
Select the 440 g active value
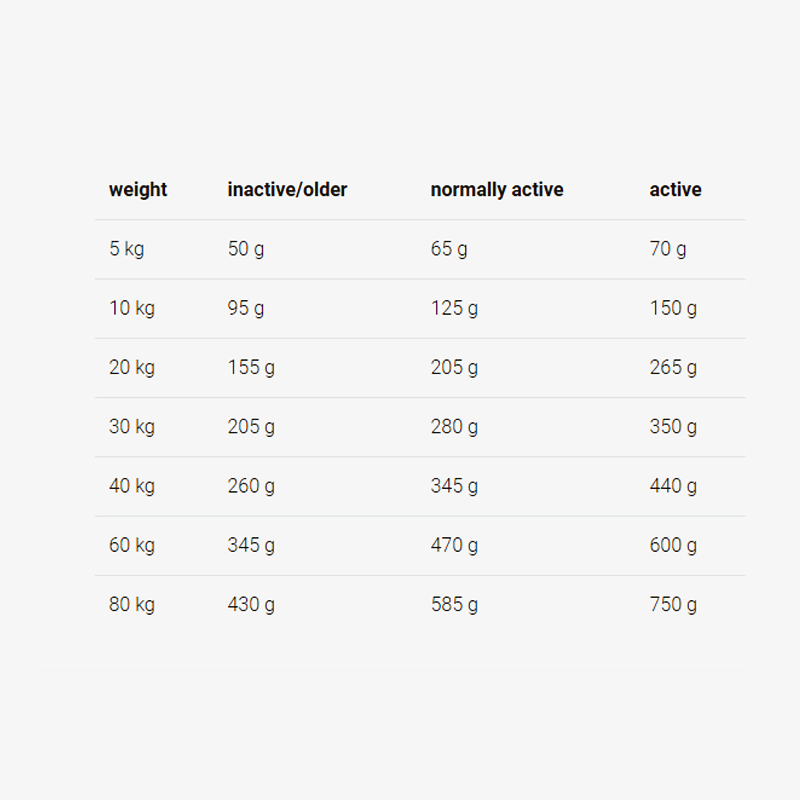coord(673,486)
